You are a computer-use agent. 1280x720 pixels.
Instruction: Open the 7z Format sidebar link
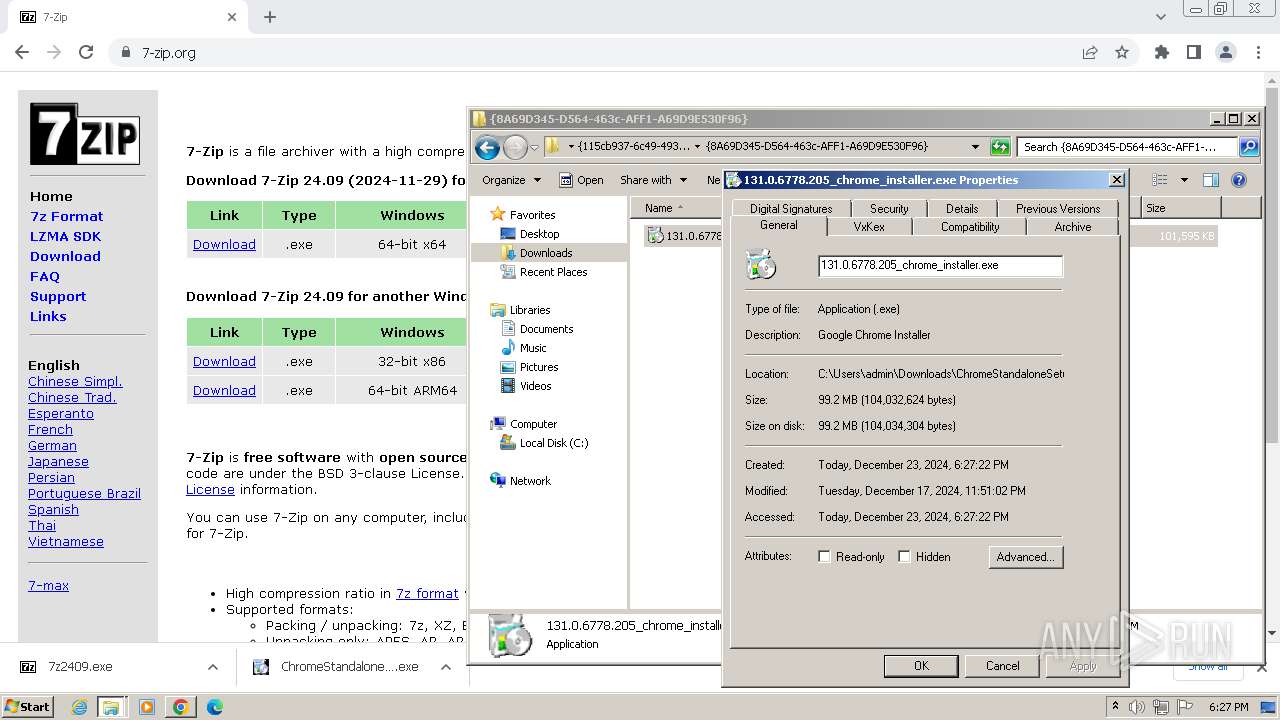tap(66, 216)
